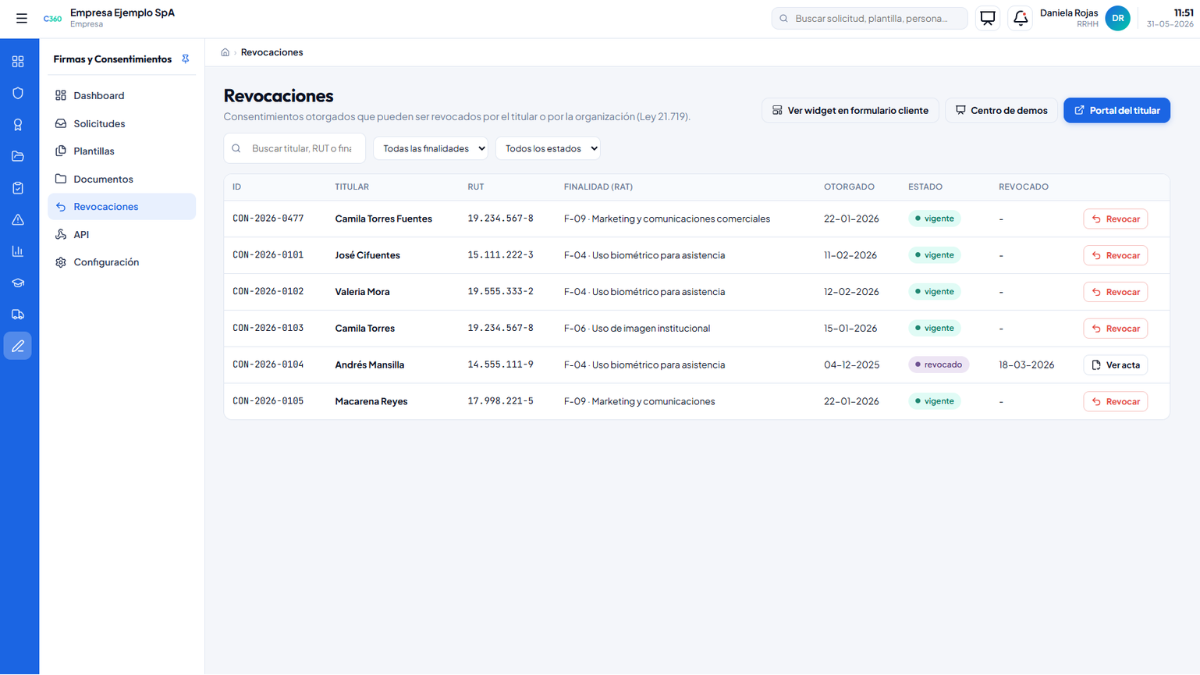
Task: Revoke José Cifuentes consent
Action: click(x=1115, y=255)
